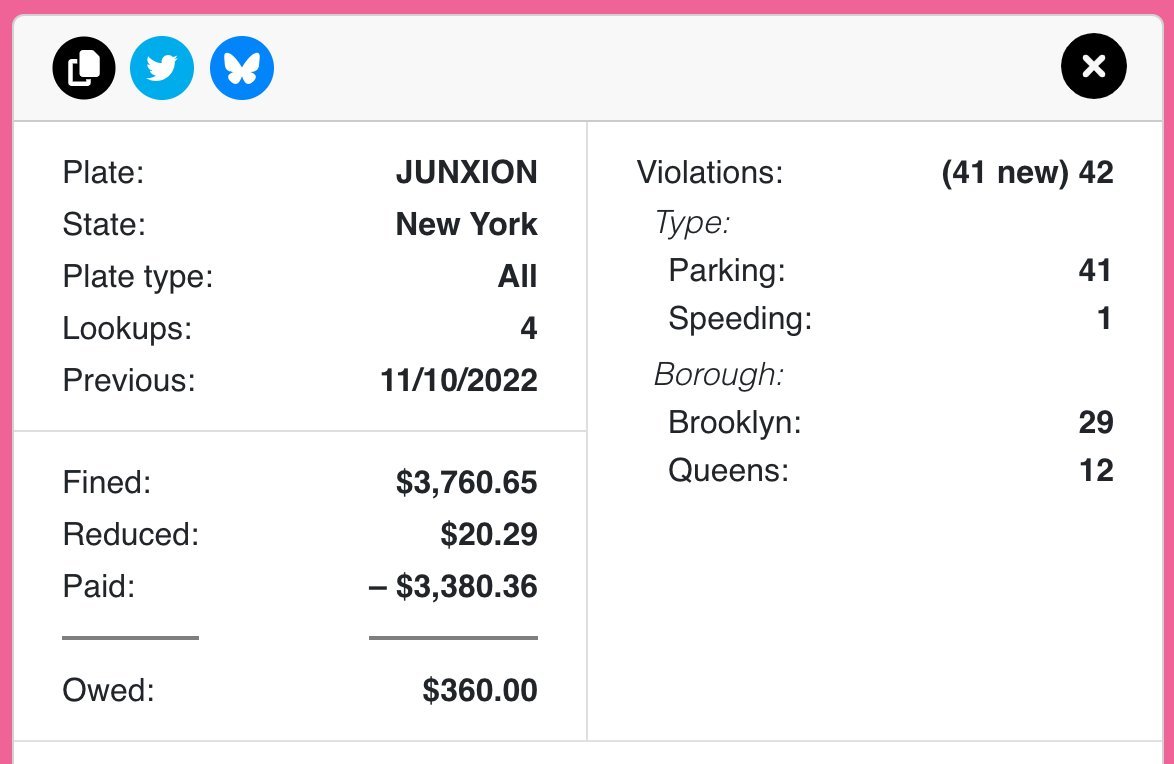Image resolution: width=1174 pixels, height=764 pixels.
Task: Share results via Twitter bird icon
Action: point(162,68)
